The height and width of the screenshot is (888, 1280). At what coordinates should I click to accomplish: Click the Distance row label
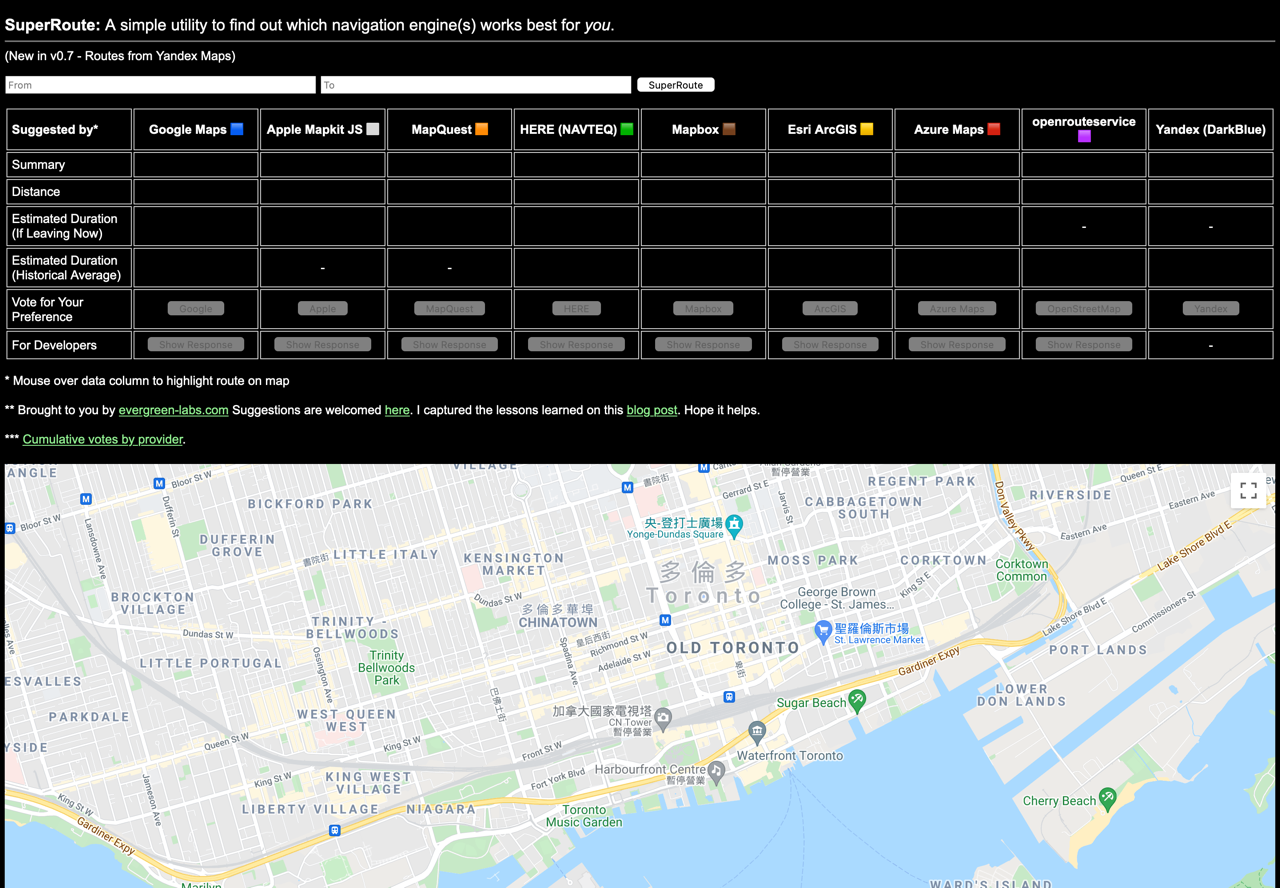coord(36,192)
